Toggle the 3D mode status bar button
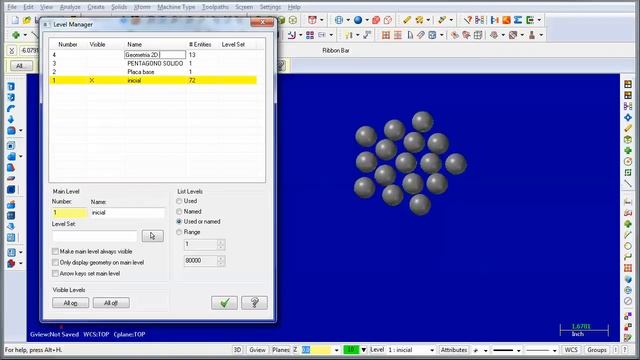The height and width of the screenshot is (360, 640). point(237,350)
